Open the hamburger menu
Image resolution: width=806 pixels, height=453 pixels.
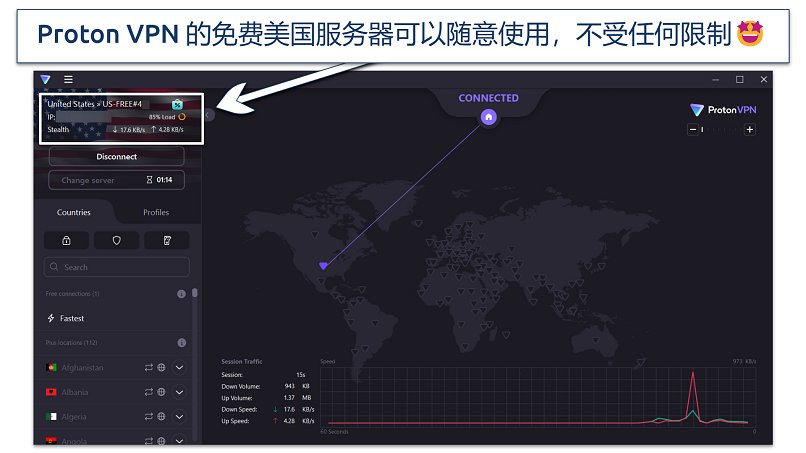pos(68,79)
